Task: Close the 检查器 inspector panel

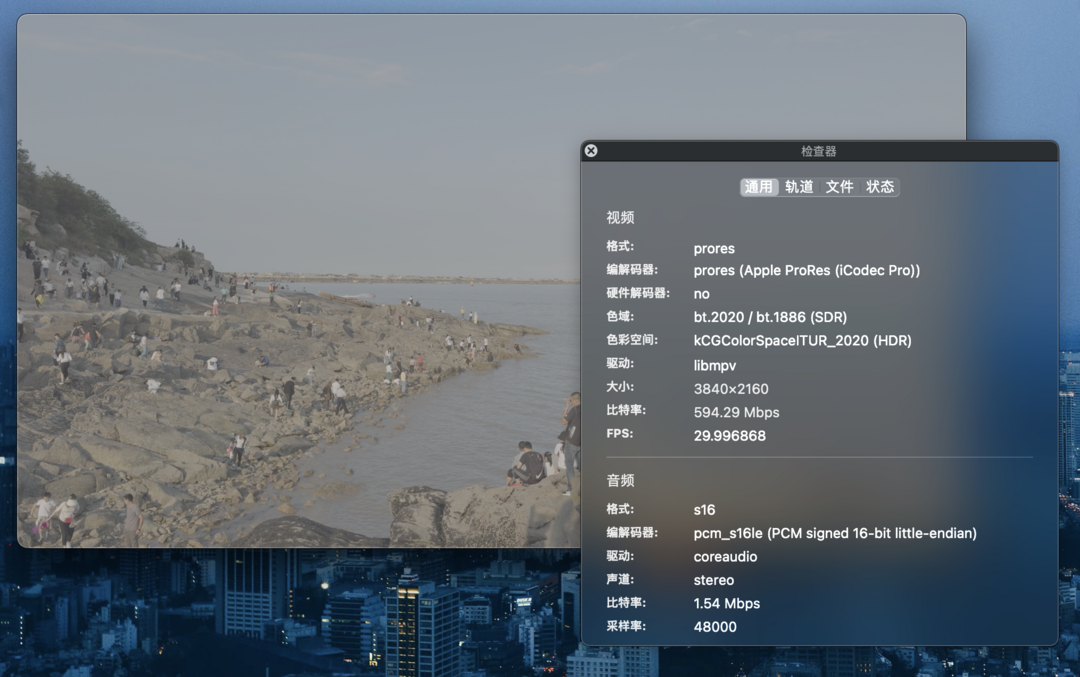Action: point(591,151)
